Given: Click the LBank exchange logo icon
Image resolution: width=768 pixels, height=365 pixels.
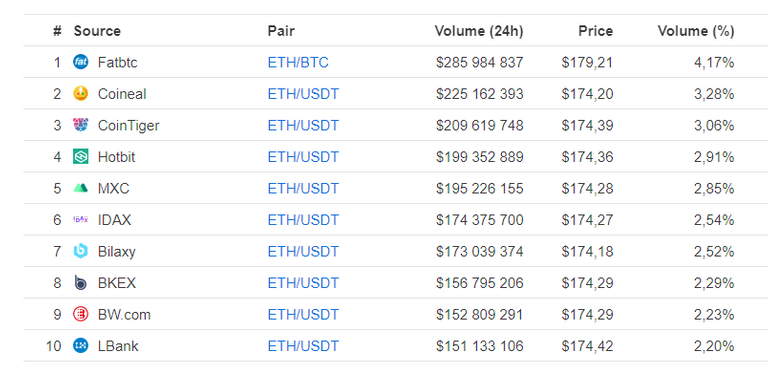Looking at the screenshot, I should [x=81, y=346].
